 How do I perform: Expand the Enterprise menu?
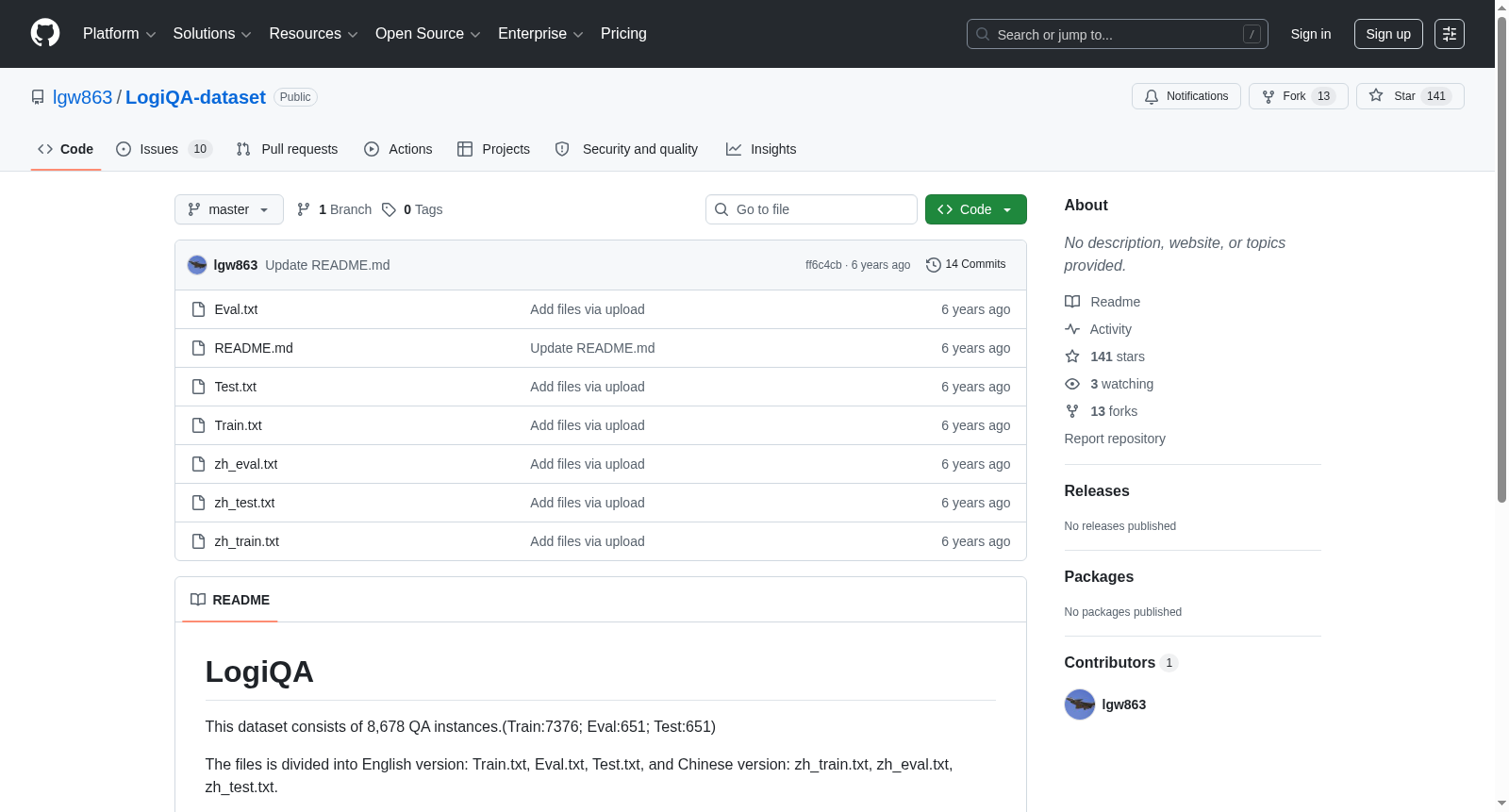[x=540, y=34]
